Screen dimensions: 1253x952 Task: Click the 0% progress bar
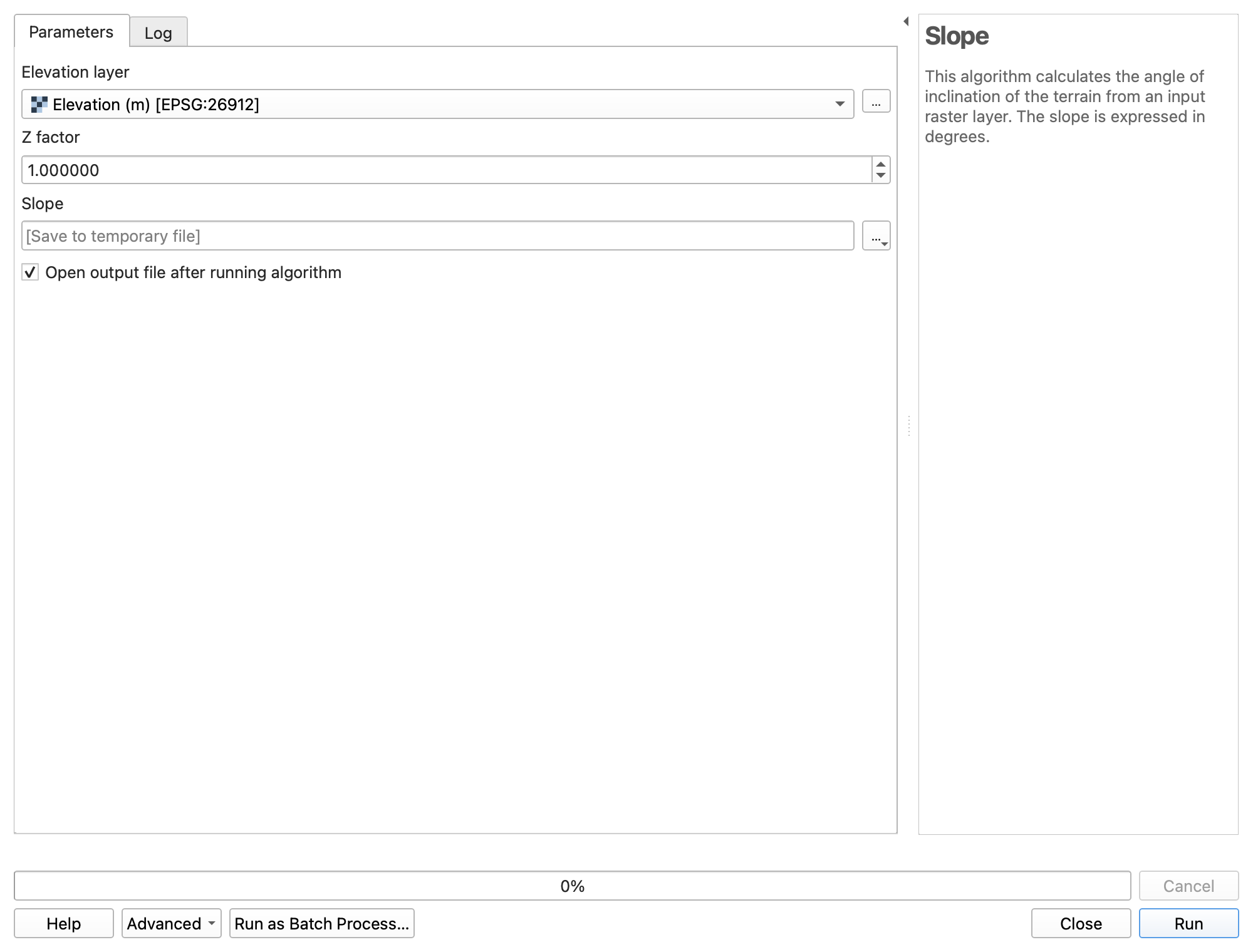click(x=572, y=886)
